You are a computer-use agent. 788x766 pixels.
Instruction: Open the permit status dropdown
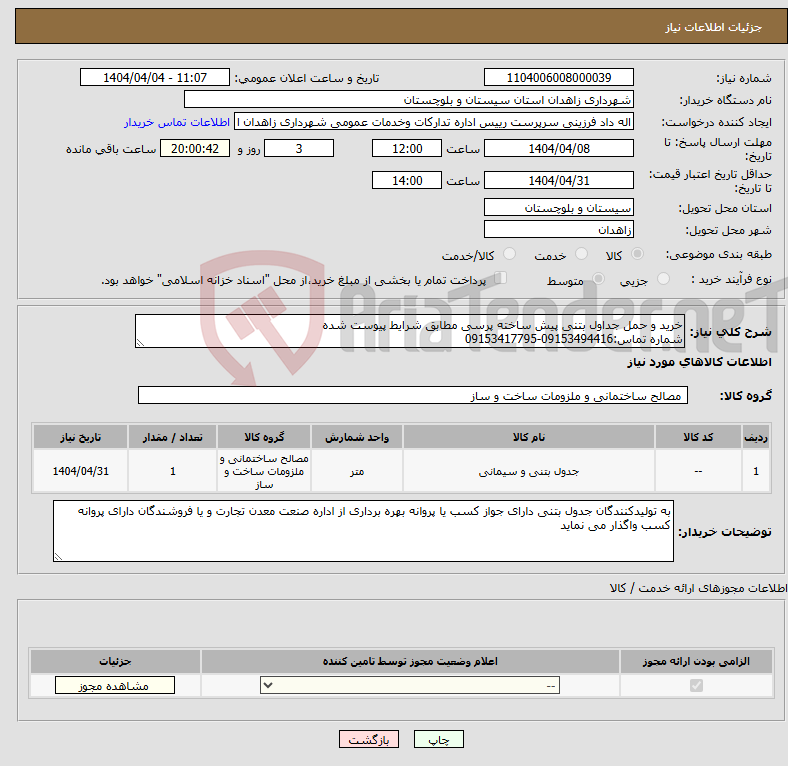(410, 686)
